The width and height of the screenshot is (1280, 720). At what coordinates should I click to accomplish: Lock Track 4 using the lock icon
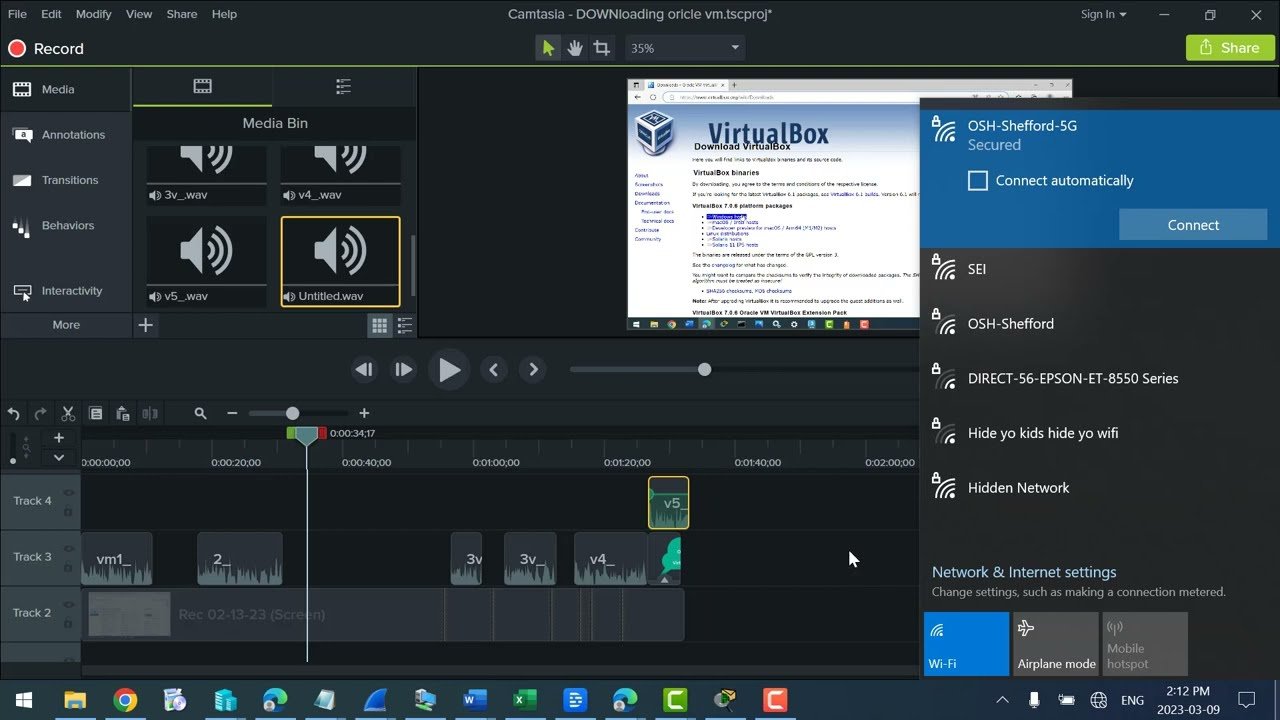69,511
